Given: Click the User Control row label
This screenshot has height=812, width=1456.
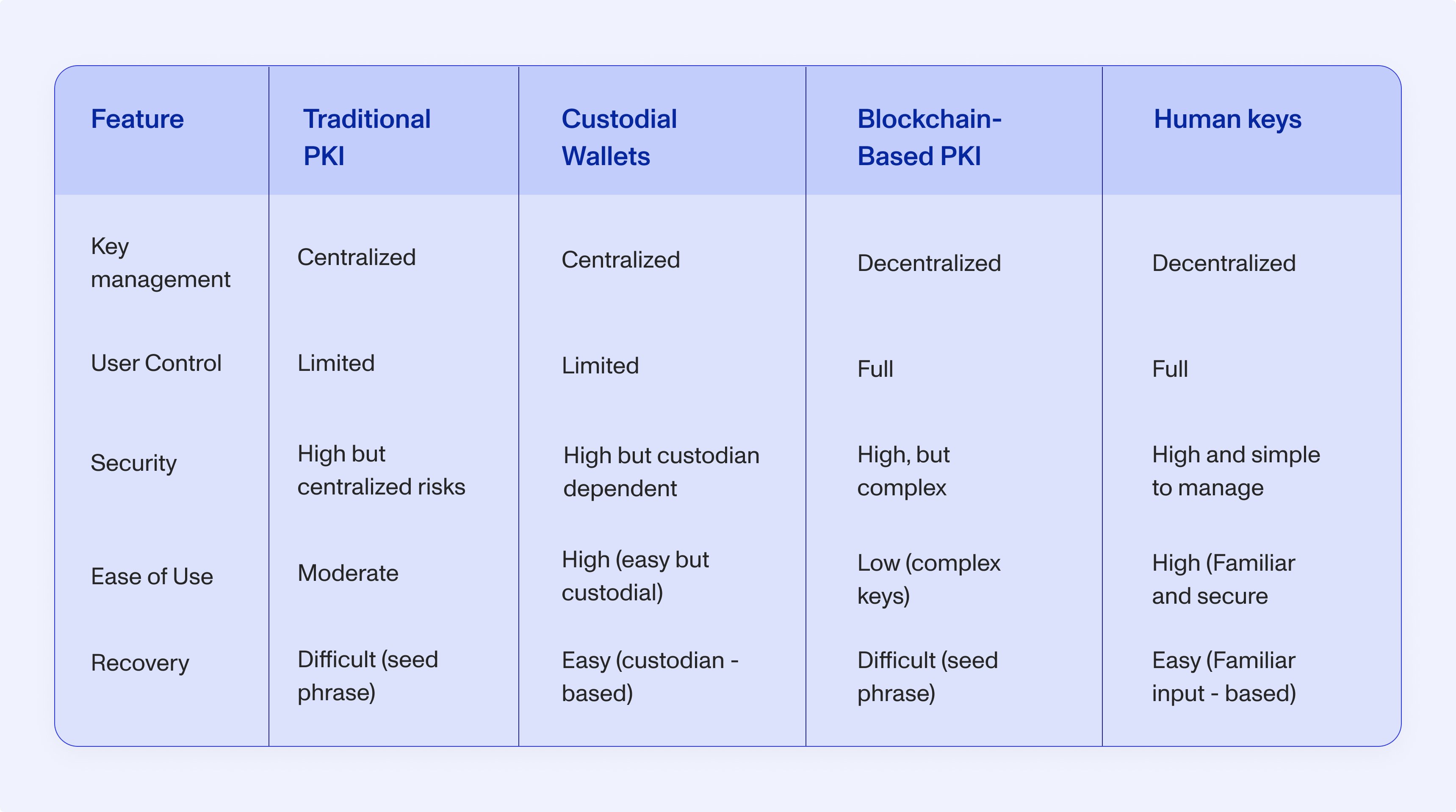Looking at the screenshot, I should [156, 363].
